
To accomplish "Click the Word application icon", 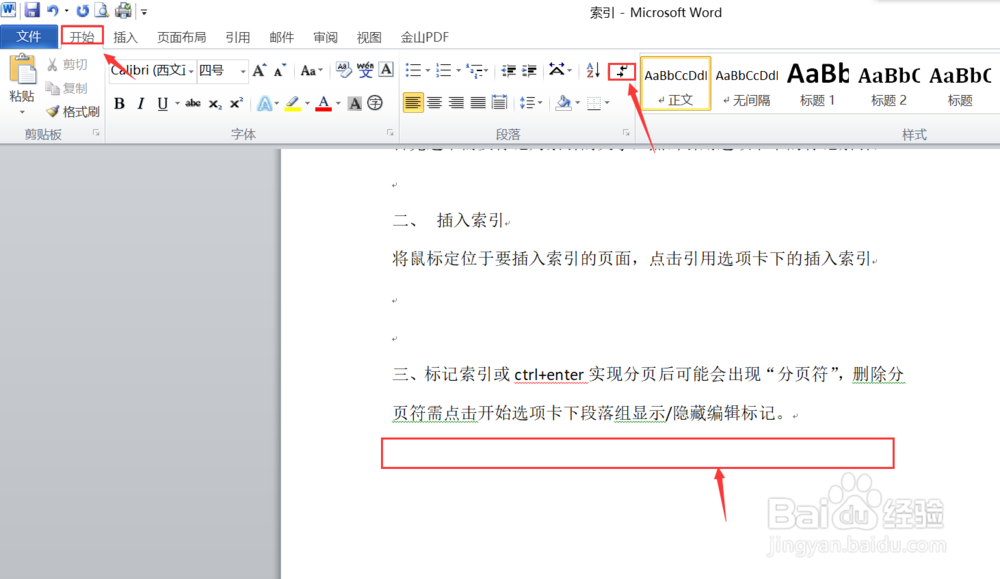I will pyautogui.click(x=9, y=10).
